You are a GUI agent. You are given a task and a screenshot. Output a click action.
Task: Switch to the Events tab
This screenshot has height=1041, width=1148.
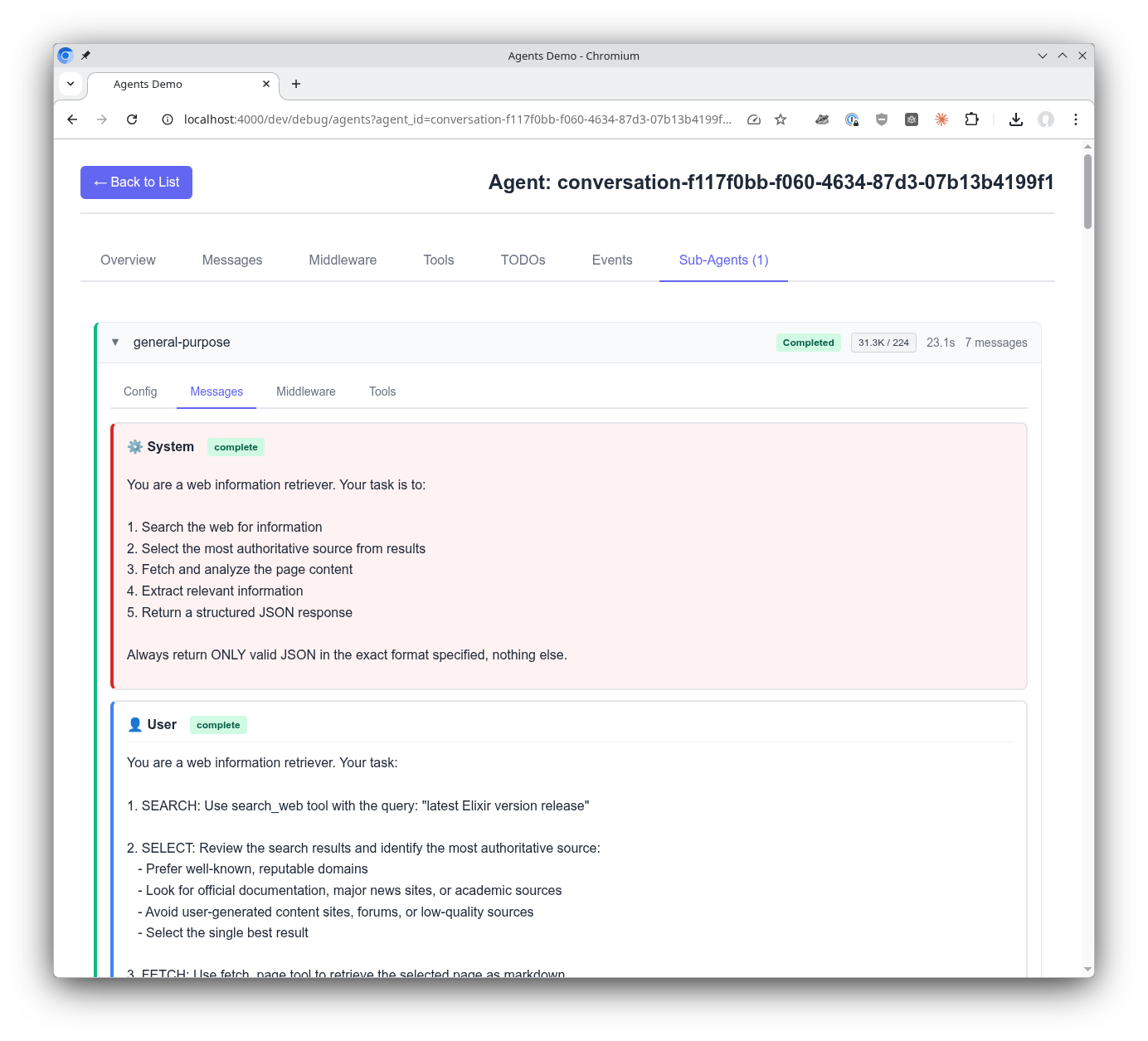coord(611,260)
